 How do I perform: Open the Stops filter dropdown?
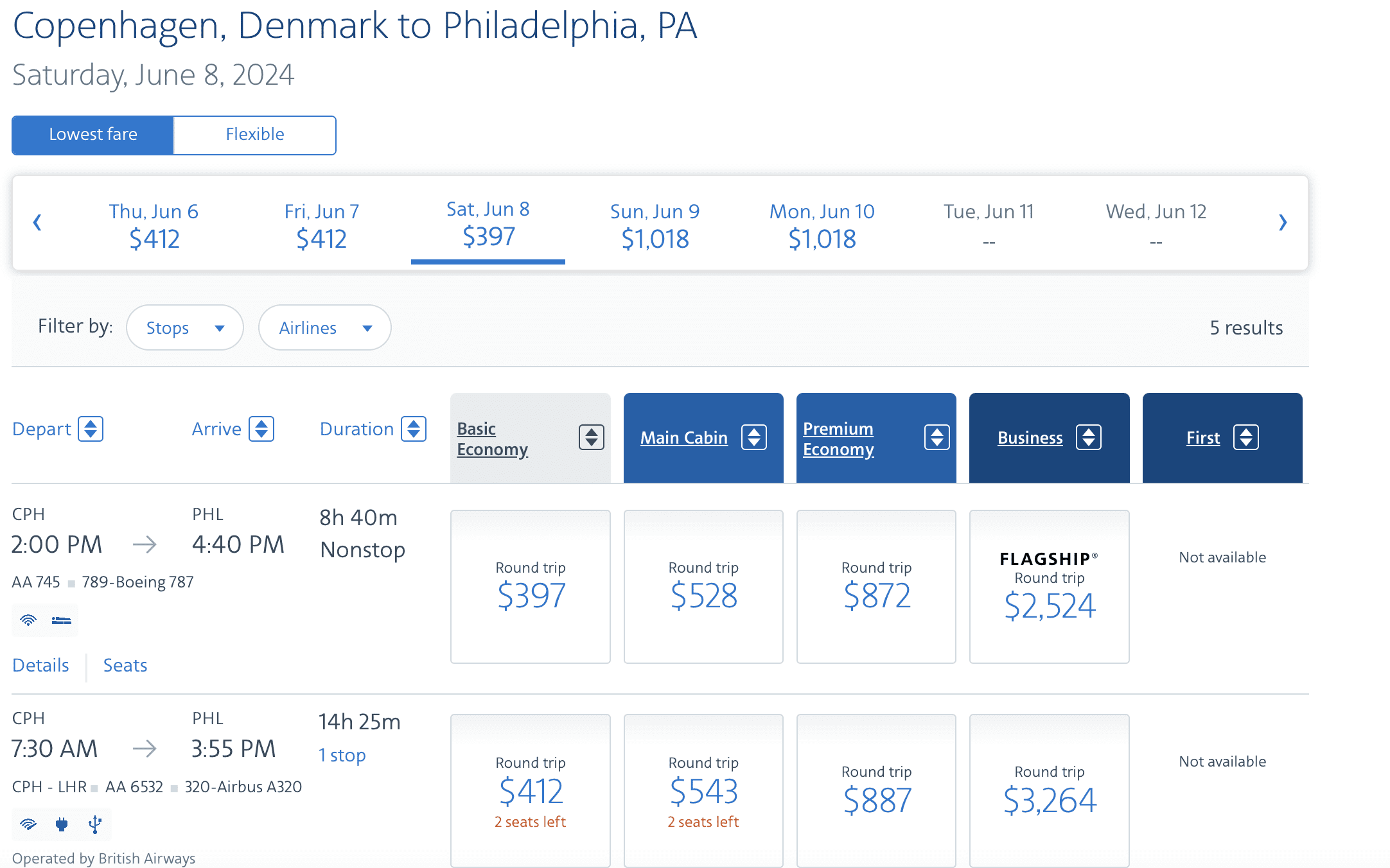point(185,328)
